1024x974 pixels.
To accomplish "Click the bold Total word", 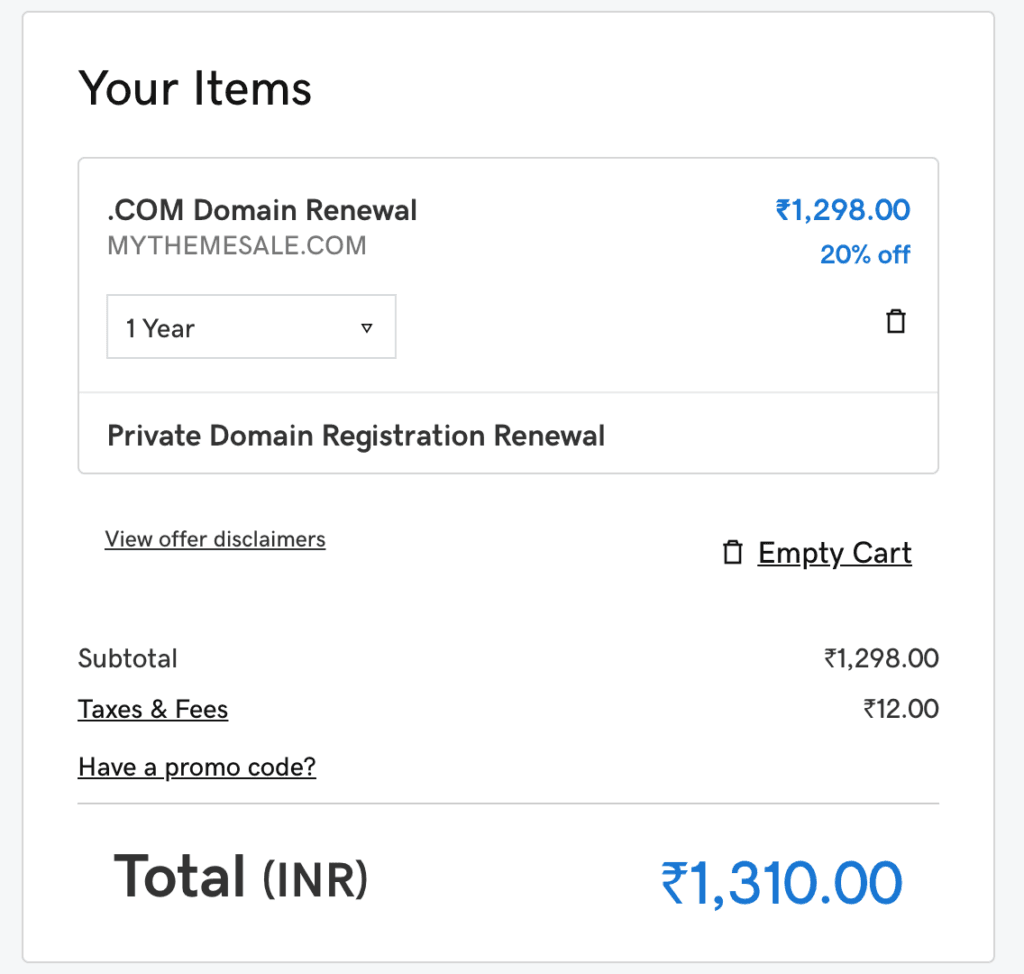I will click(180, 876).
